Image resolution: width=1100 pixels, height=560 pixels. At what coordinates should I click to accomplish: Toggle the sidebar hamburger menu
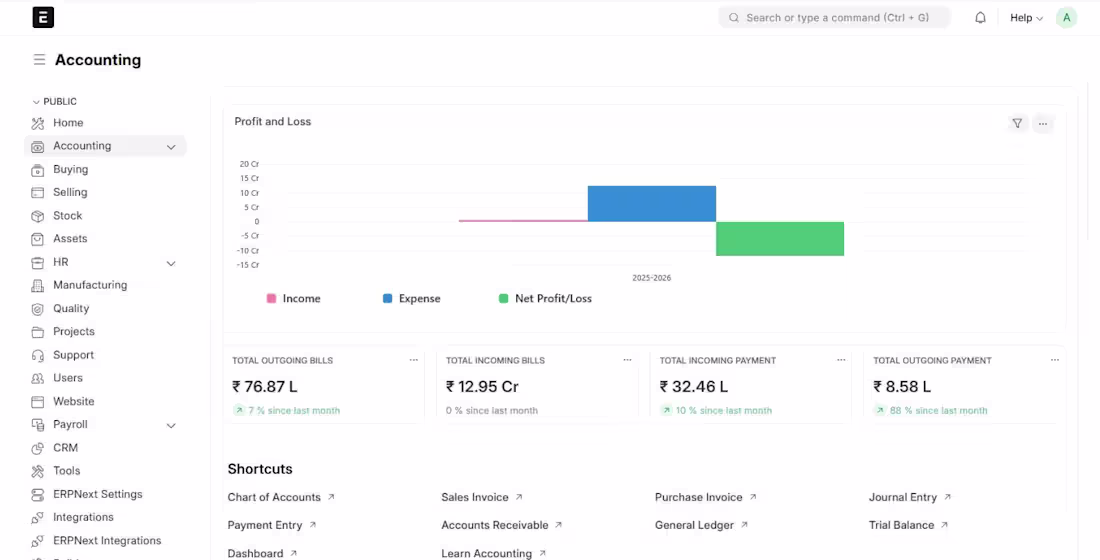[39, 60]
